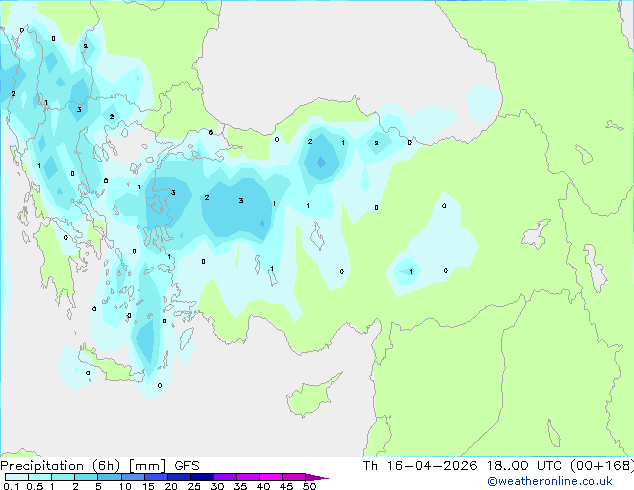Screen dimensions: 634x490
Task: Select the 2–5 mm legend color box
Action: pyautogui.click(x=86, y=477)
